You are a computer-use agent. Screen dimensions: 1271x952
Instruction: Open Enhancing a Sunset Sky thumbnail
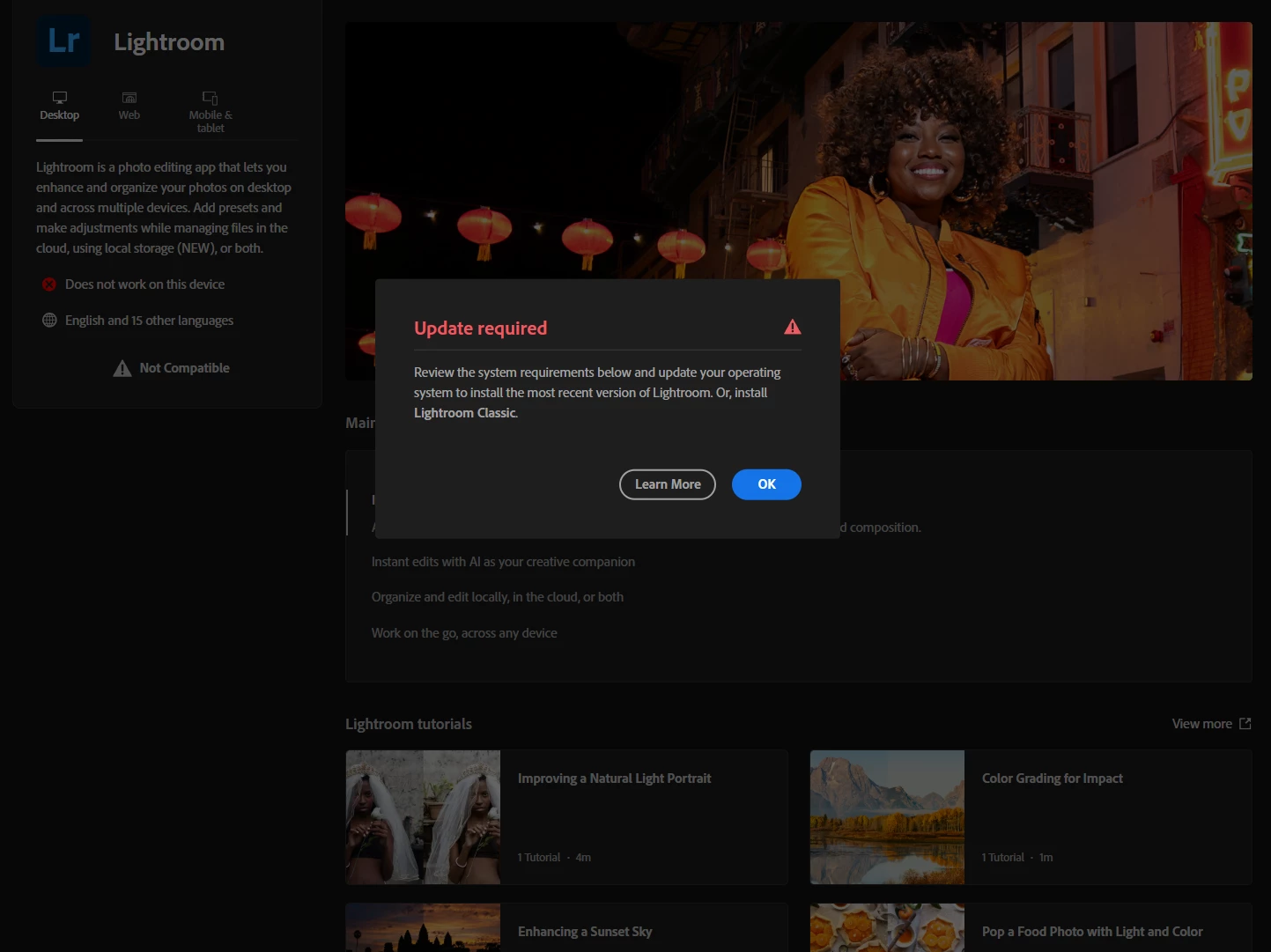[x=423, y=927]
